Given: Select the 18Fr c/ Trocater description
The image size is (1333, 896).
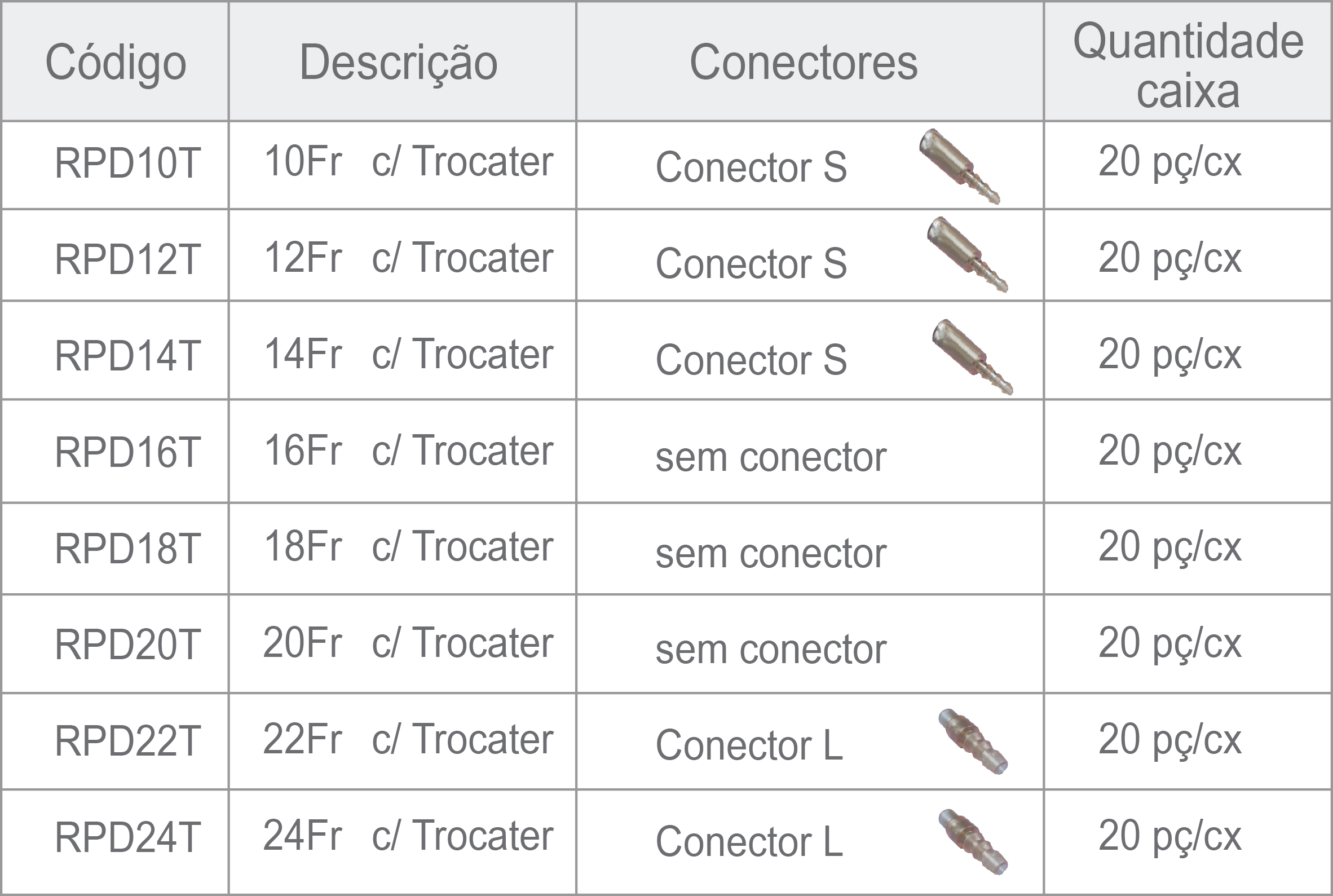Looking at the screenshot, I should tap(409, 546).
